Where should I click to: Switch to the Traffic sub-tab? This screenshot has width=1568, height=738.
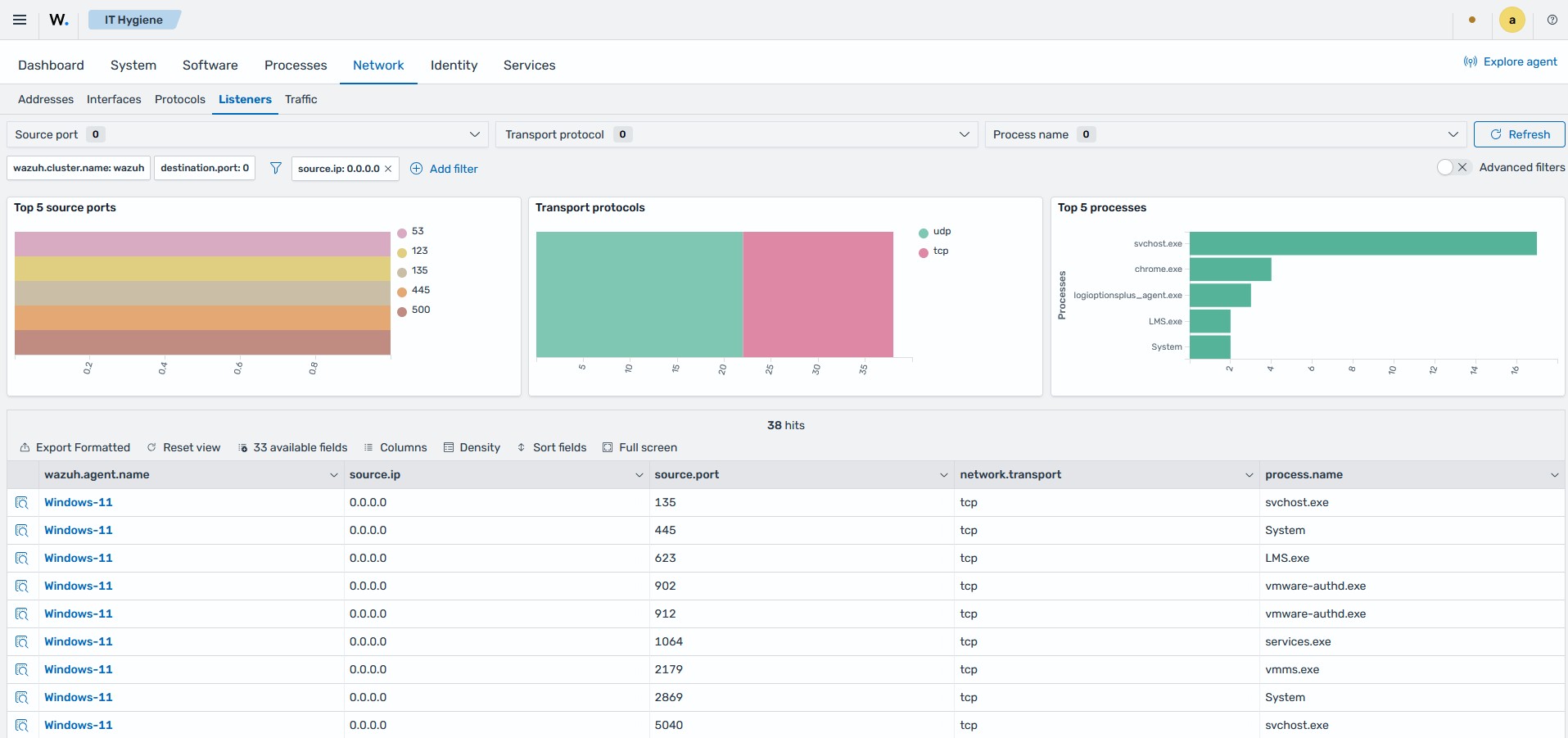pyautogui.click(x=300, y=99)
